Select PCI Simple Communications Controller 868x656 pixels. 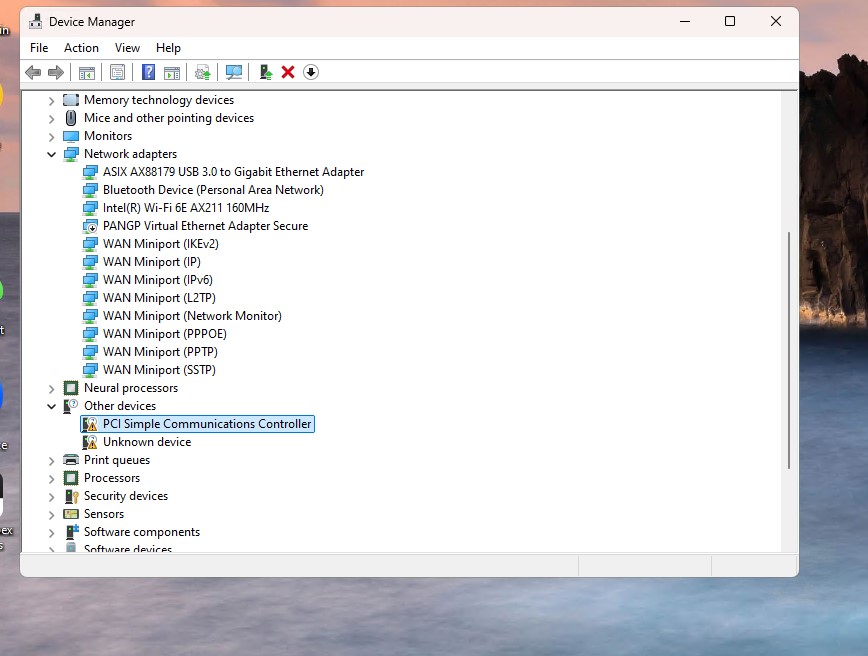pyautogui.click(x=205, y=423)
